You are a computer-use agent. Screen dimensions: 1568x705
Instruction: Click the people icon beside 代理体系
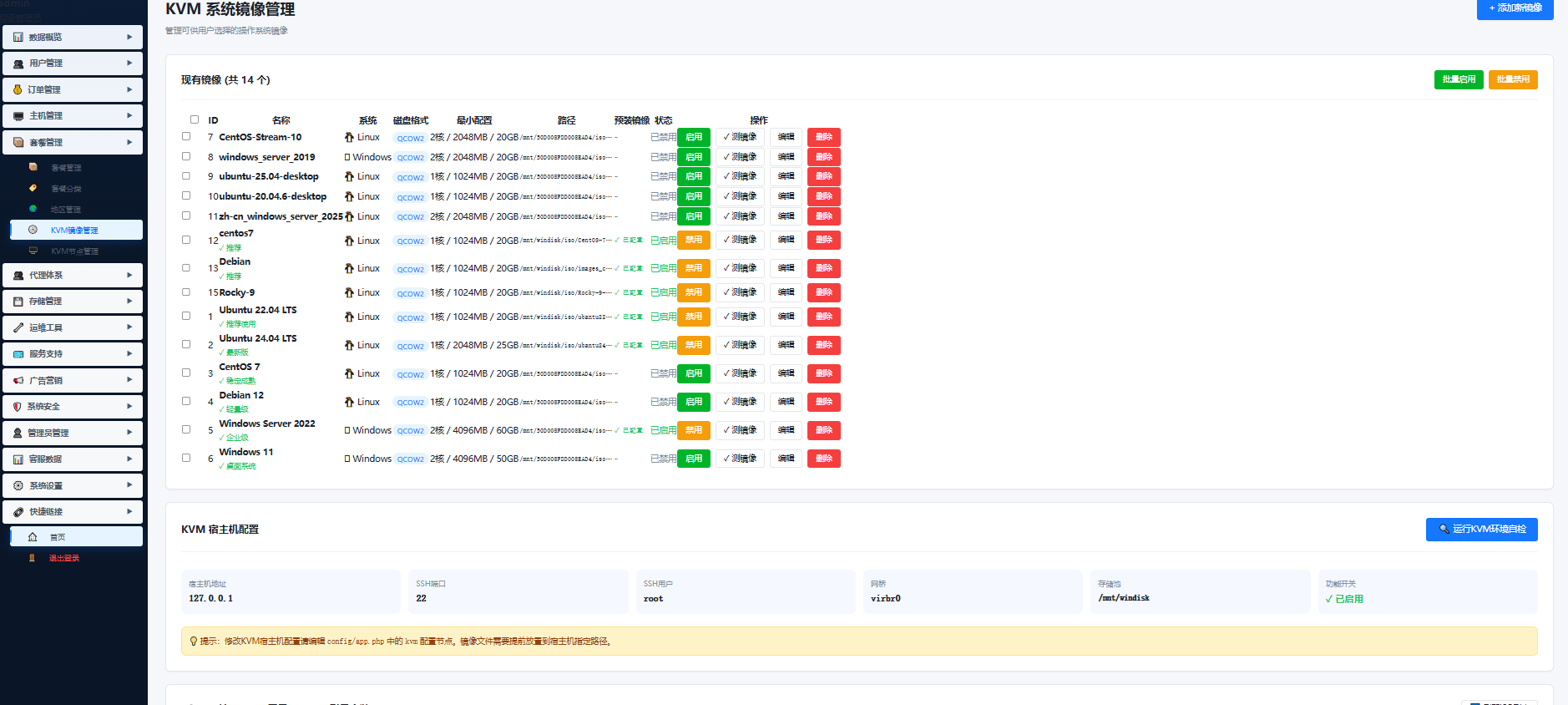[18, 275]
